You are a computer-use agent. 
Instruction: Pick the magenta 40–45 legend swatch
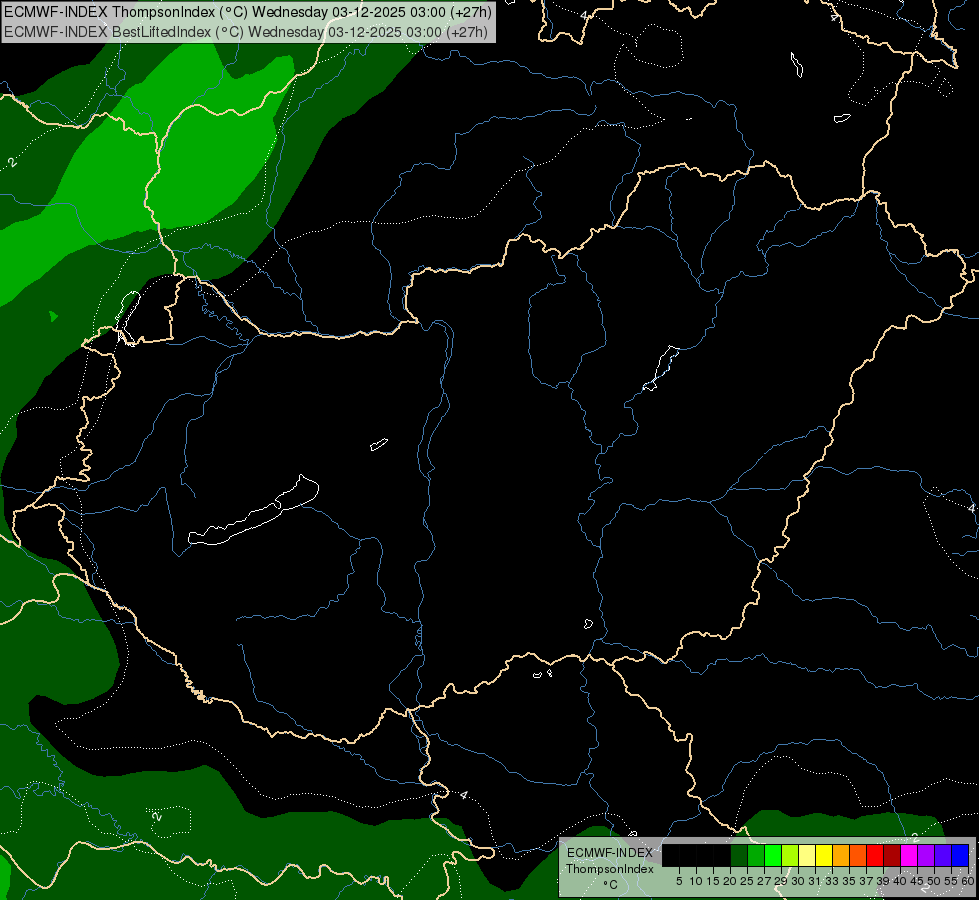[909, 855]
